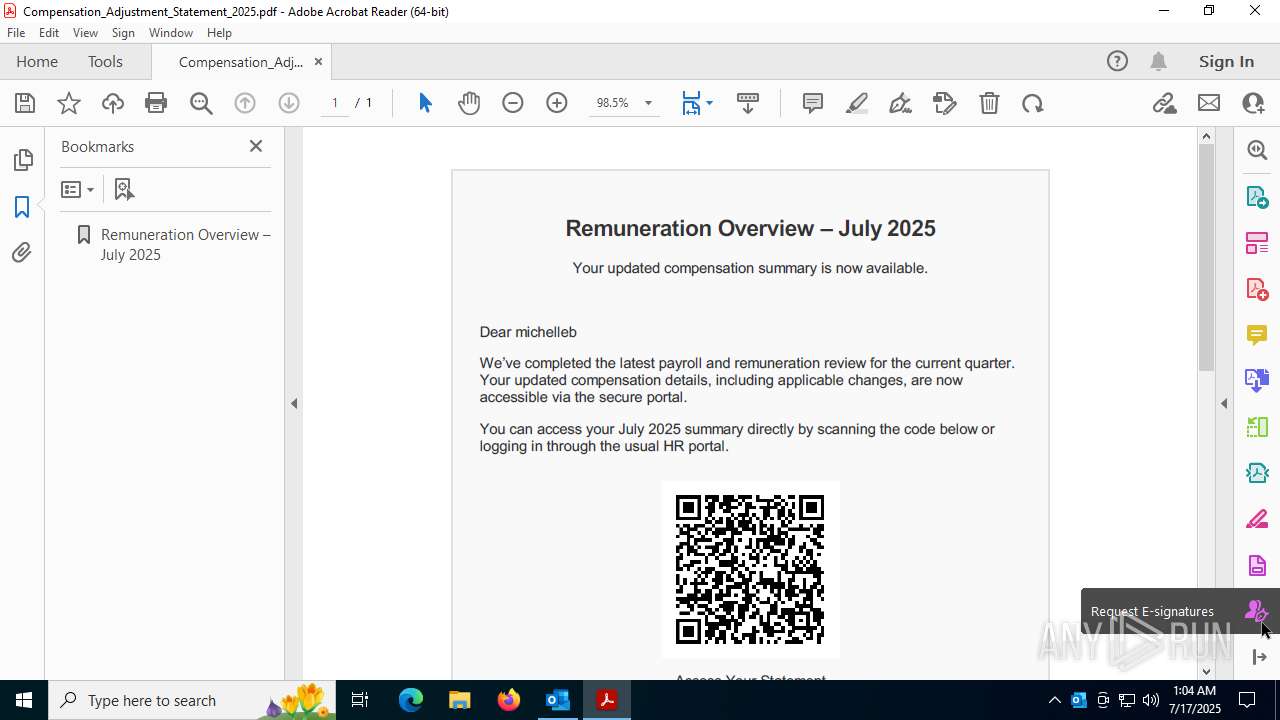Open Page Thumbnails panel in left sidebar
The width and height of the screenshot is (1280, 720).
pos(22,160)
